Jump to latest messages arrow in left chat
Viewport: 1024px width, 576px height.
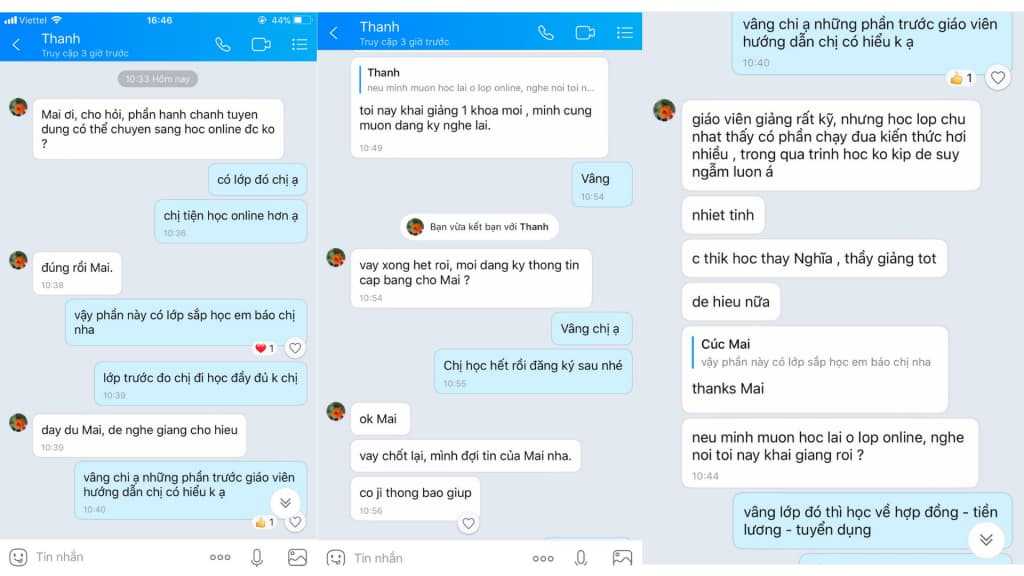pos(285,502)
